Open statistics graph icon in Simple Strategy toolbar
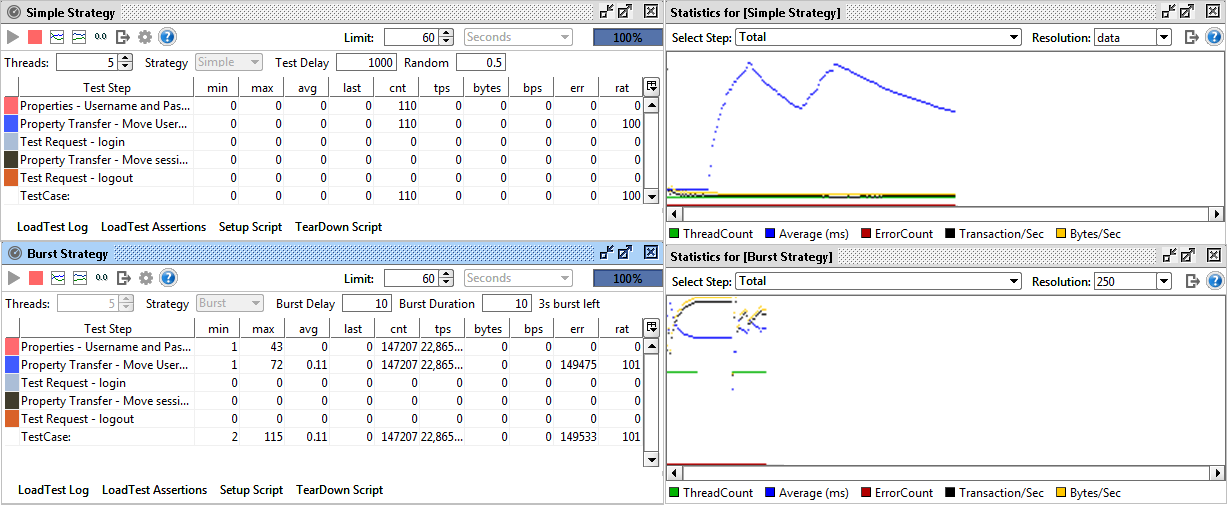 click(x=57, y=37)
